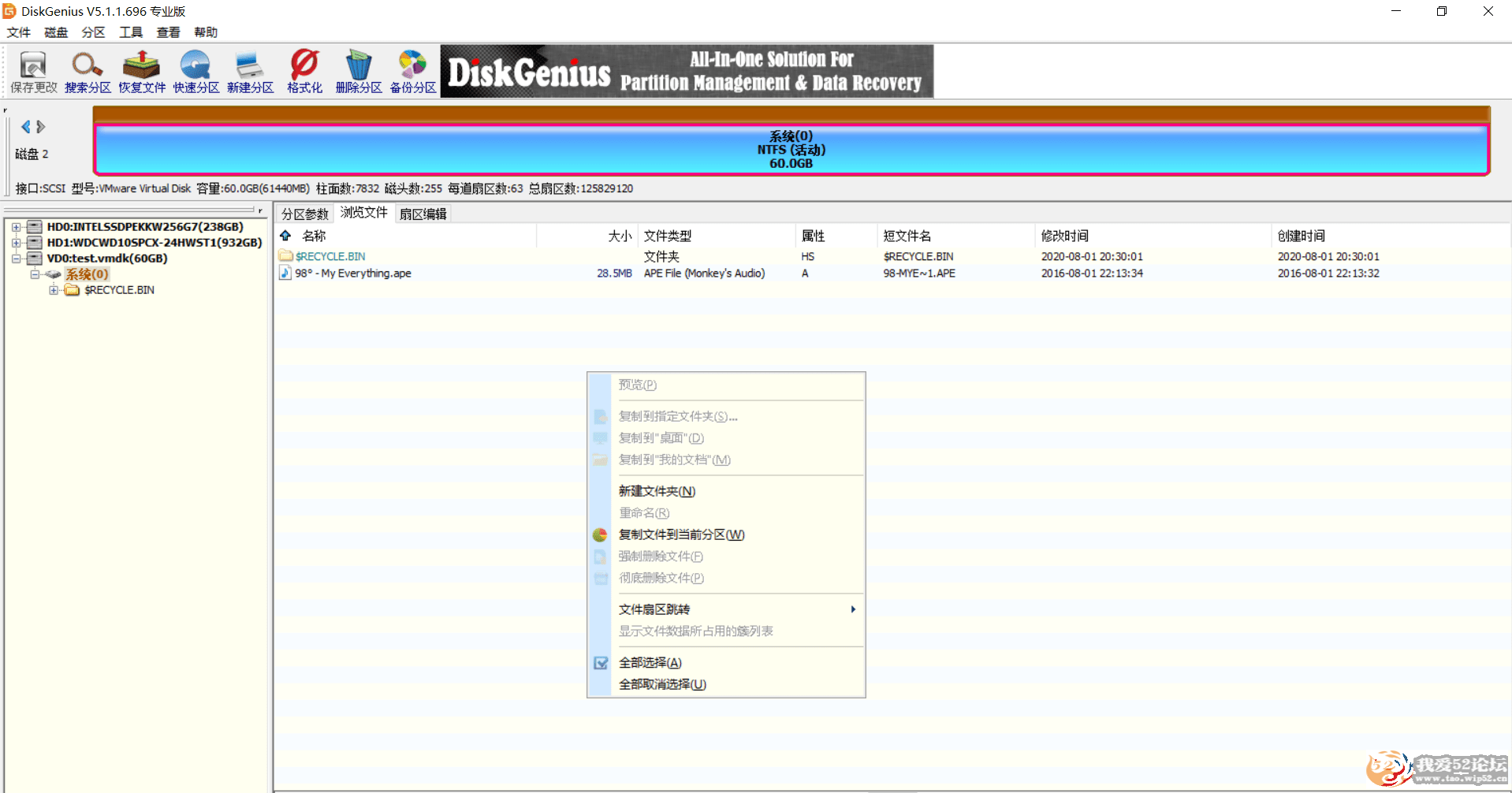Viewport: 1512px width, 793px height.
Task: Click the 28.5MB size cell
Action: [614, 273]
